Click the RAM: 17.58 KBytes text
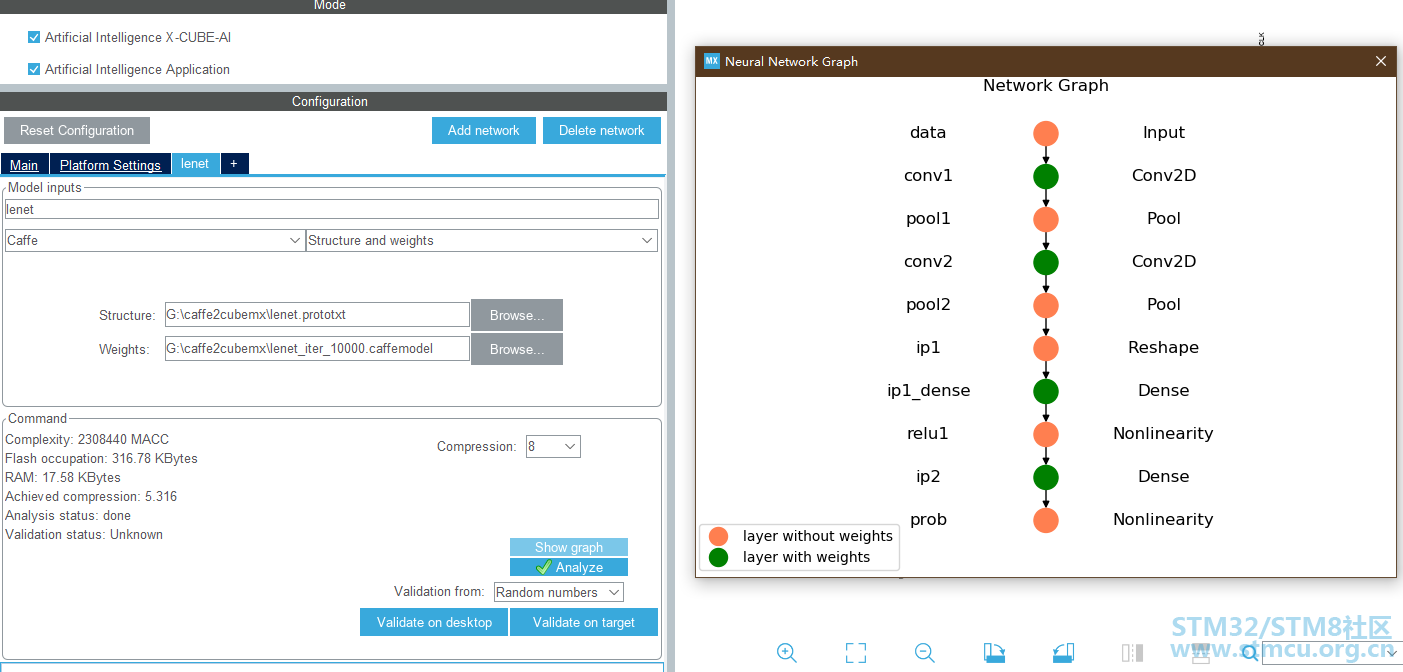 coord(63,477)
